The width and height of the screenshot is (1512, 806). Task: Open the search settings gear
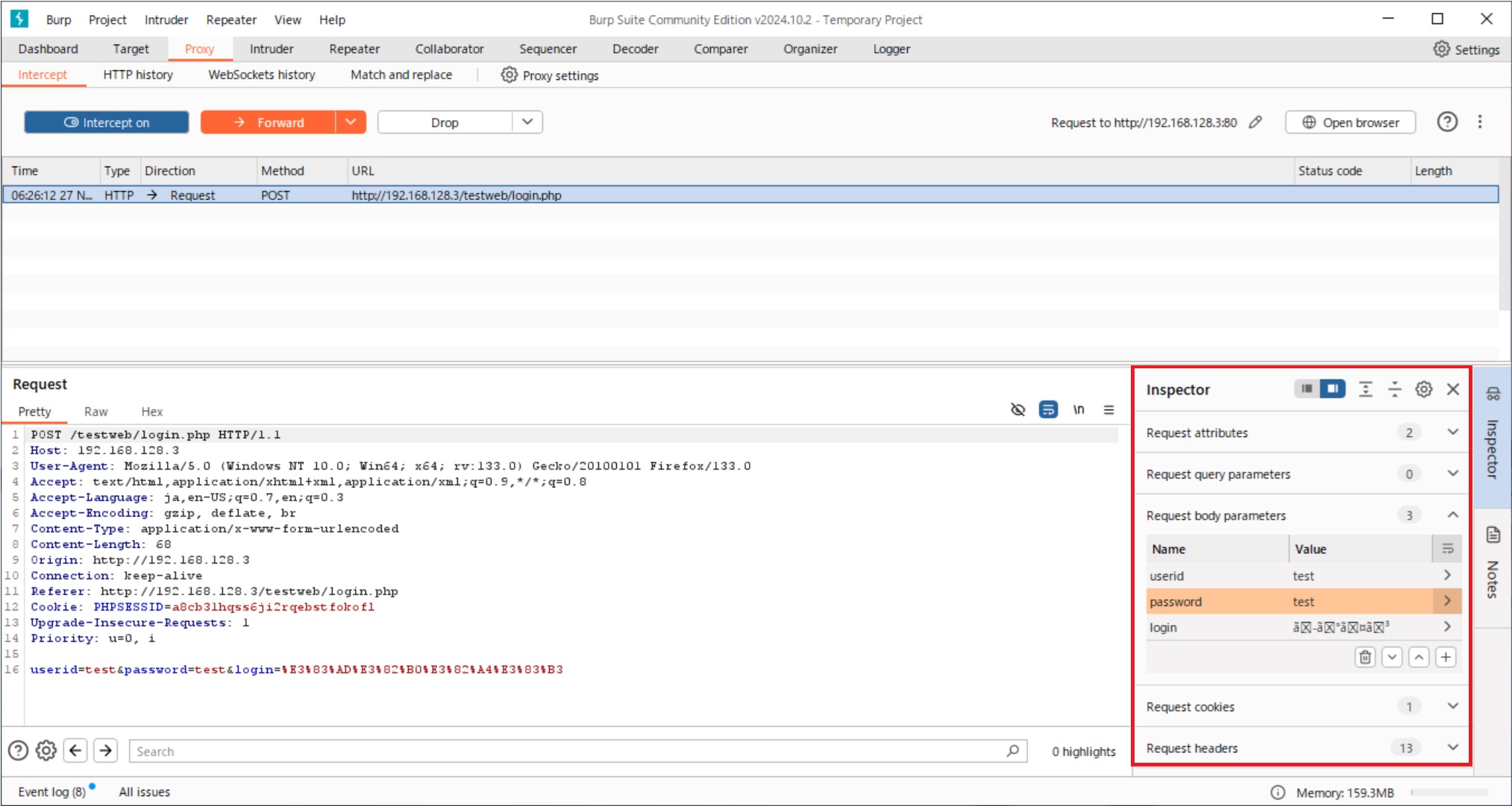46,751
